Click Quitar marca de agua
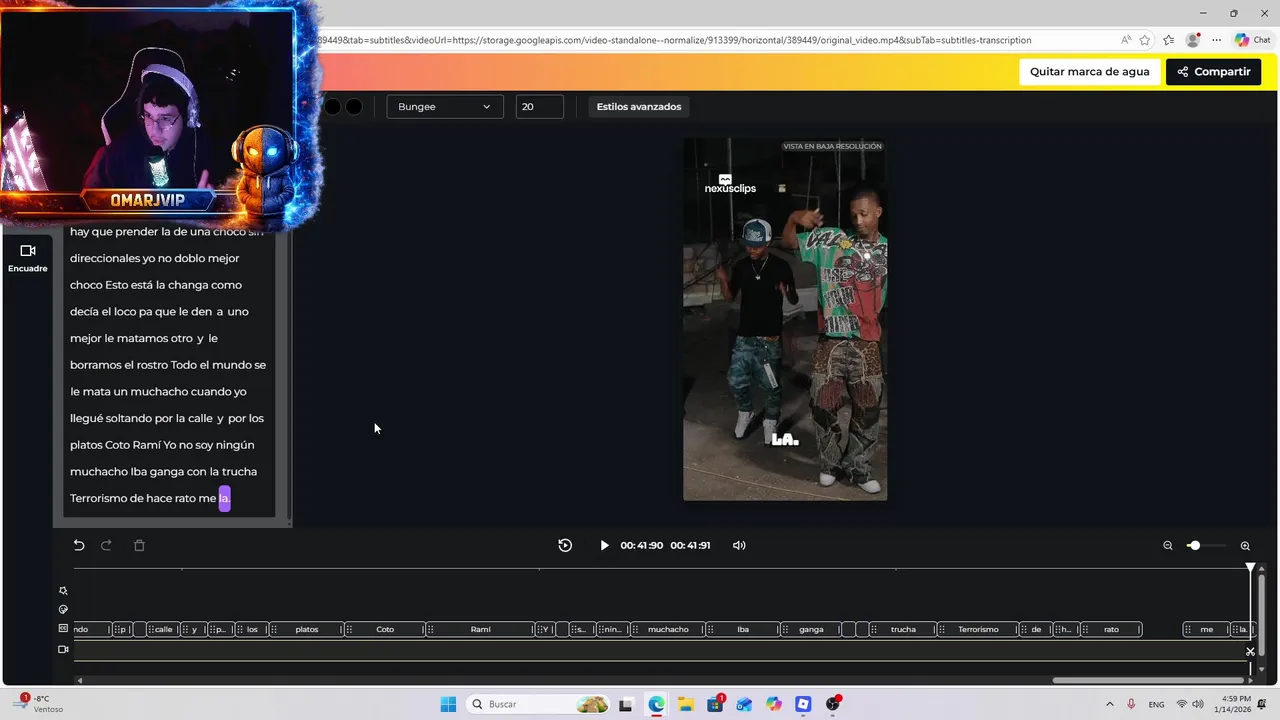 point(1090,72)
